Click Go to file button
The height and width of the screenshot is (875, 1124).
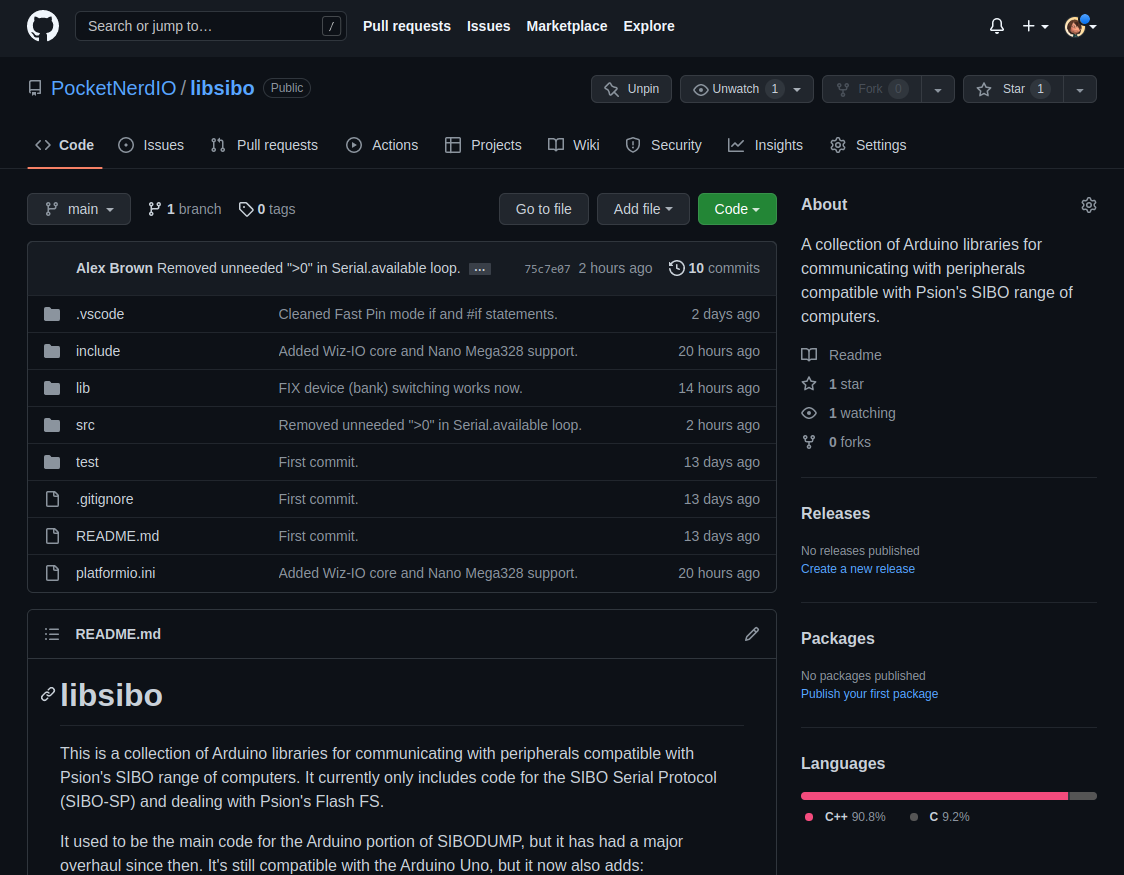543,209
